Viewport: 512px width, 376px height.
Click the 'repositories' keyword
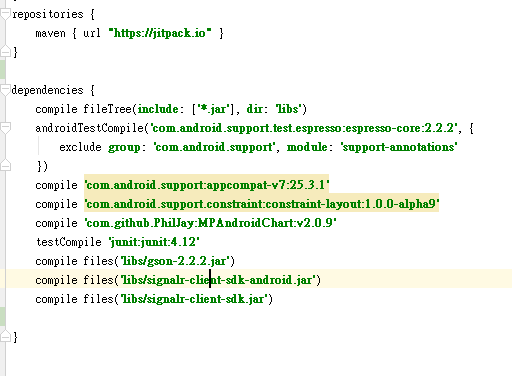click(48, 14)
